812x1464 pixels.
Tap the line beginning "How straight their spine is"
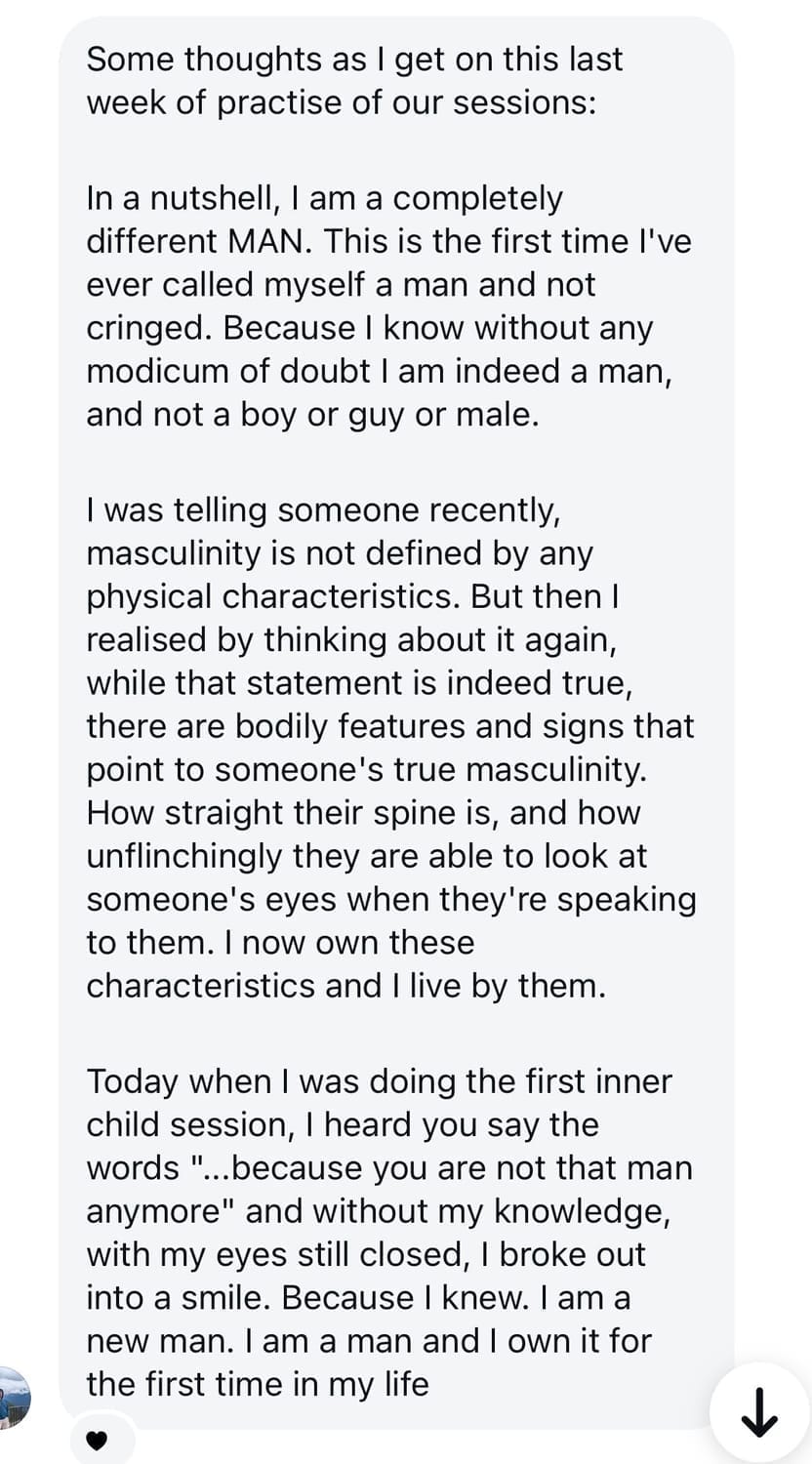pyautogui.click(x=363, y=812)
